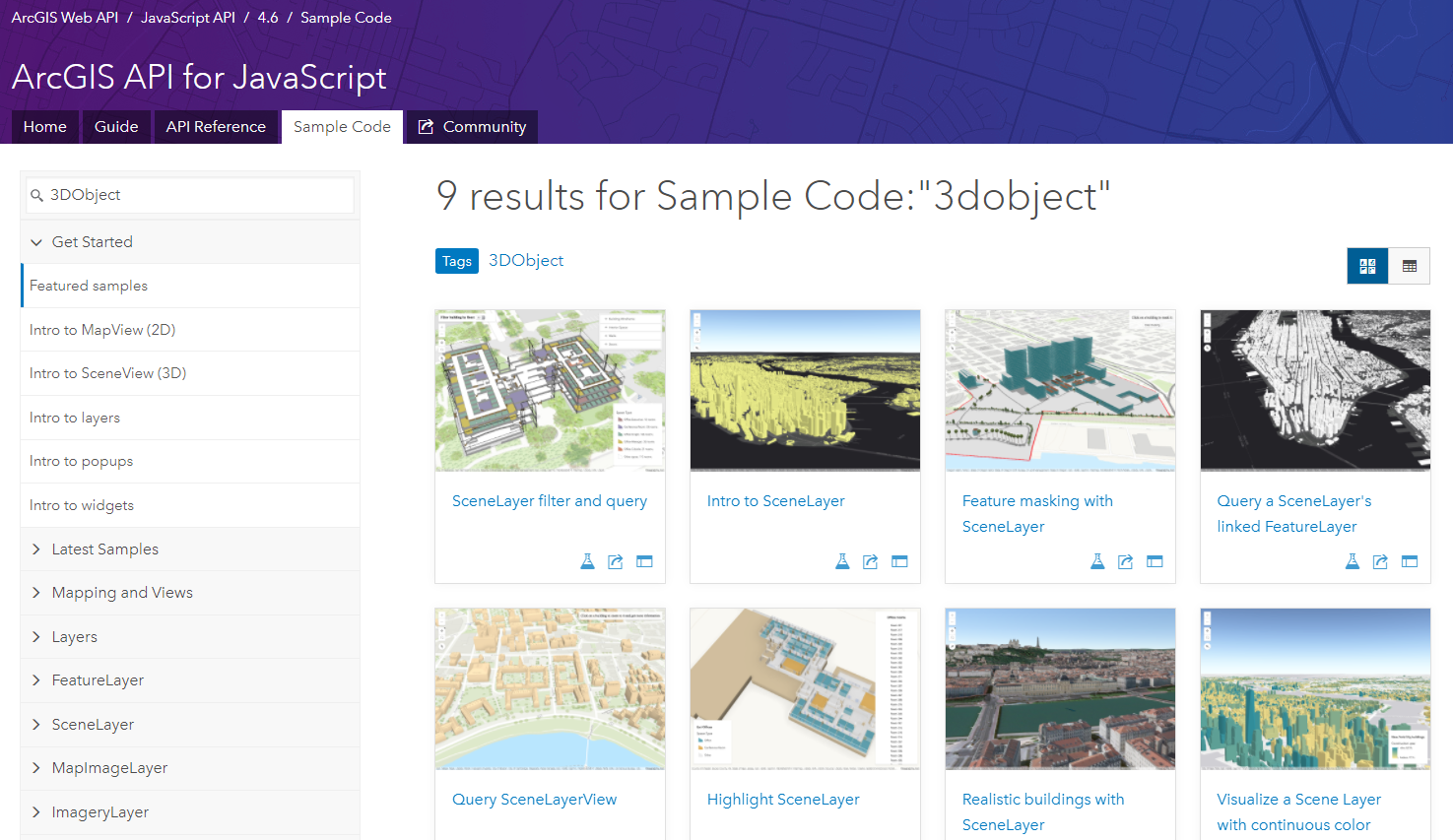Open the Highlight SceneLayer sample link
This screenshot has height=840, width=1453.
pos(783,800)
